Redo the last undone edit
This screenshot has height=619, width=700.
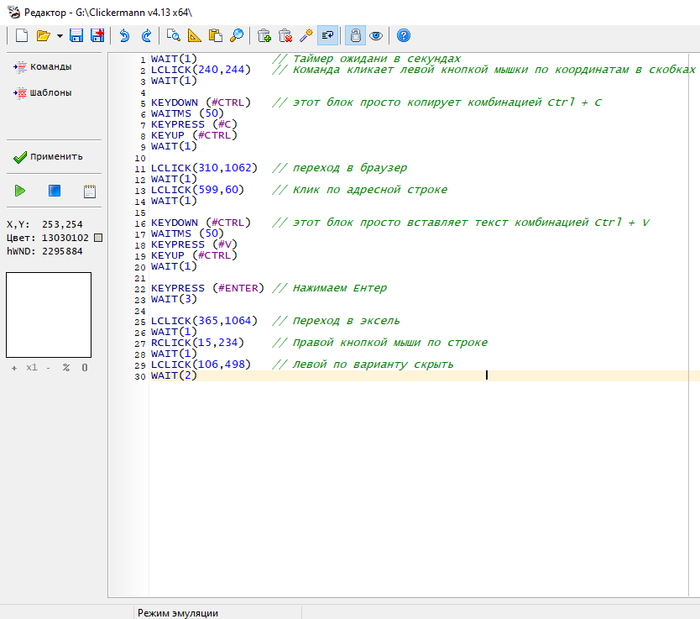pyautogui.click(x=147, y=36)
